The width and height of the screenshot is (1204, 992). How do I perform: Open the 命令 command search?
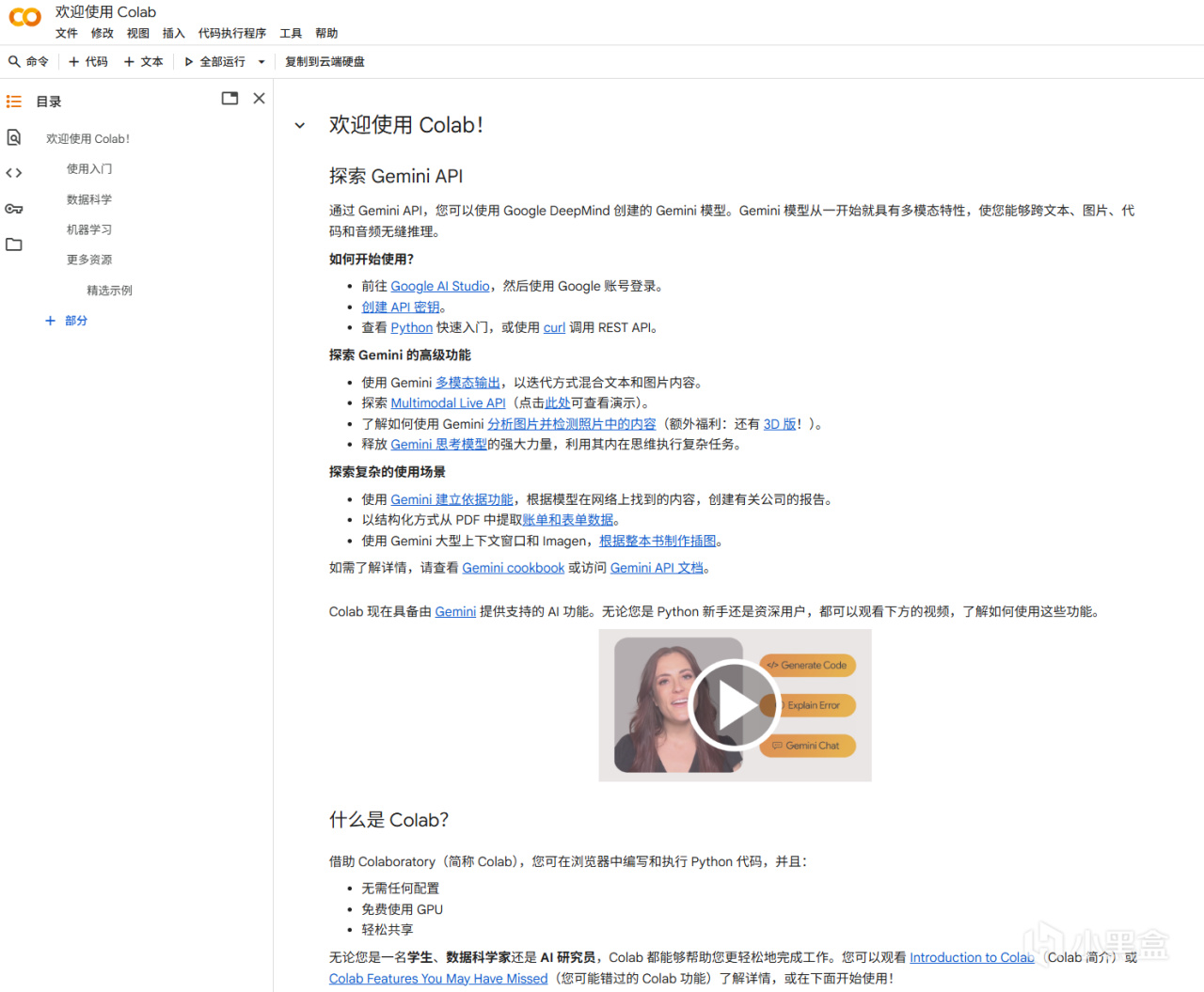pos(28,62)
